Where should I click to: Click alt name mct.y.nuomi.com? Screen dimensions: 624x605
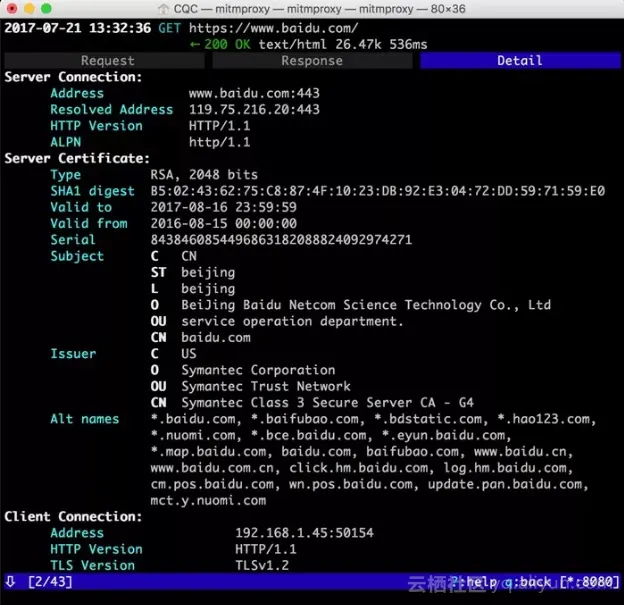[x=208, y=501]
